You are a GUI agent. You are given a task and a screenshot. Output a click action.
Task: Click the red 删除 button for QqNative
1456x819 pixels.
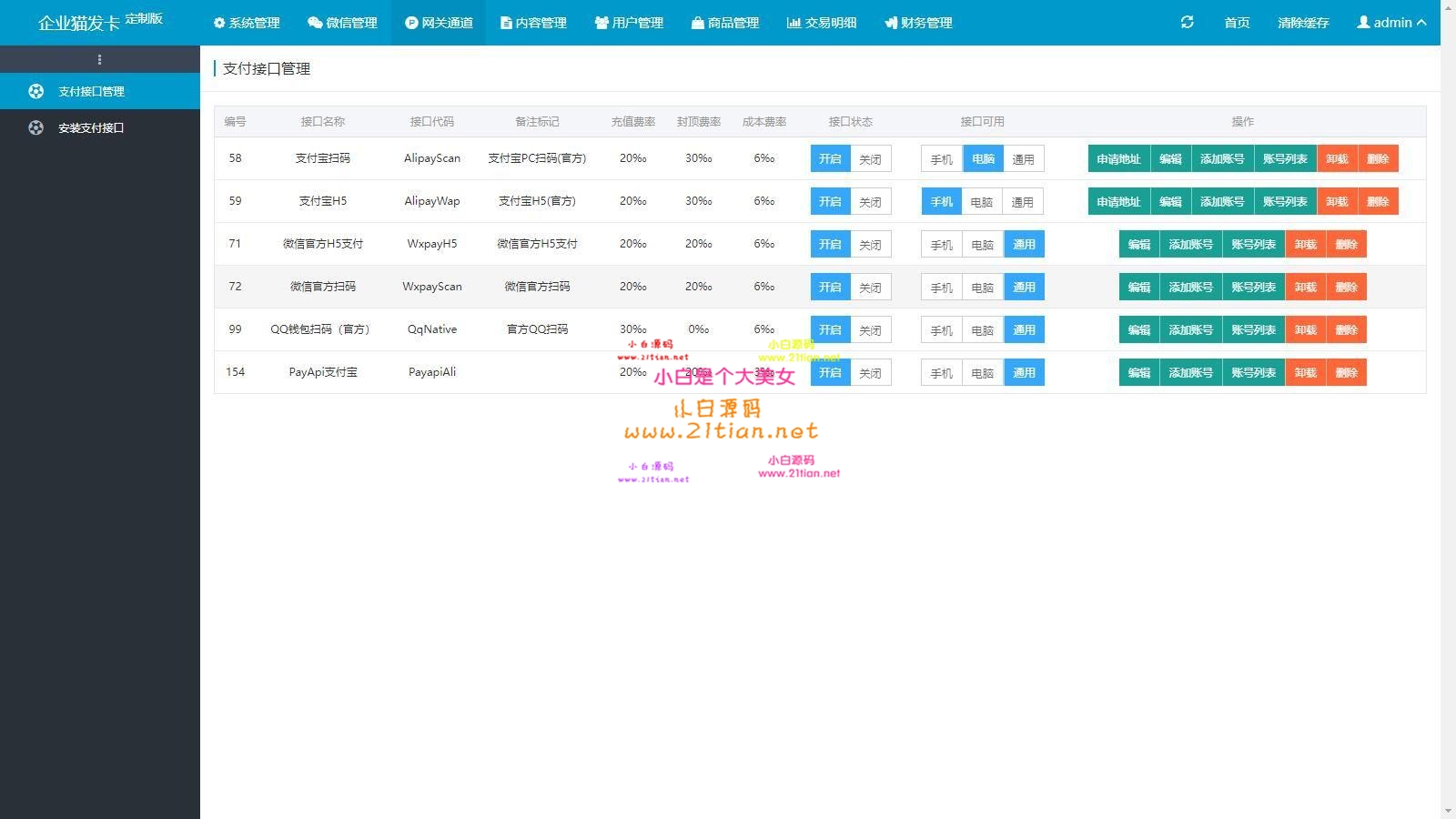(x=1348, y=329)
